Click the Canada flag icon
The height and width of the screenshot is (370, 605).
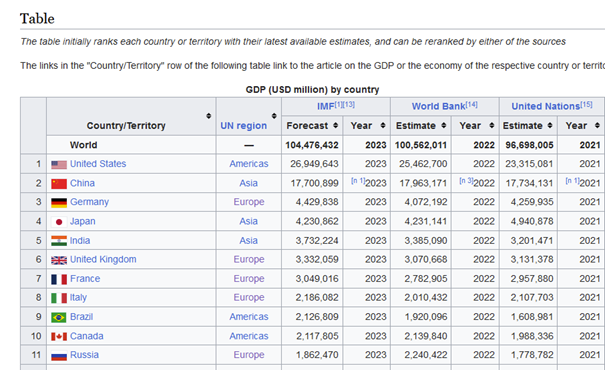(x=59, y=337)
